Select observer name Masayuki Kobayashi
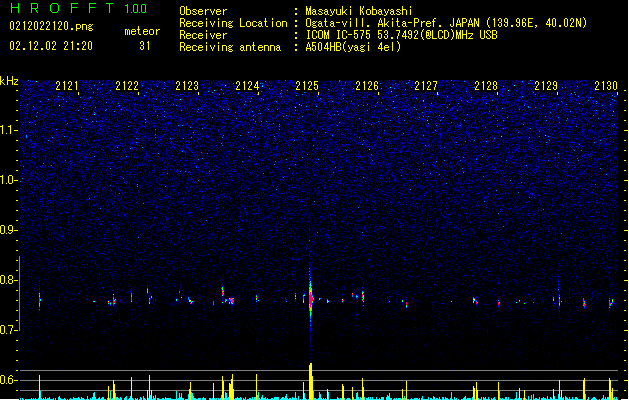Image resolution: width=629 pixels, height=400 pixels. (x=358, y=11)
